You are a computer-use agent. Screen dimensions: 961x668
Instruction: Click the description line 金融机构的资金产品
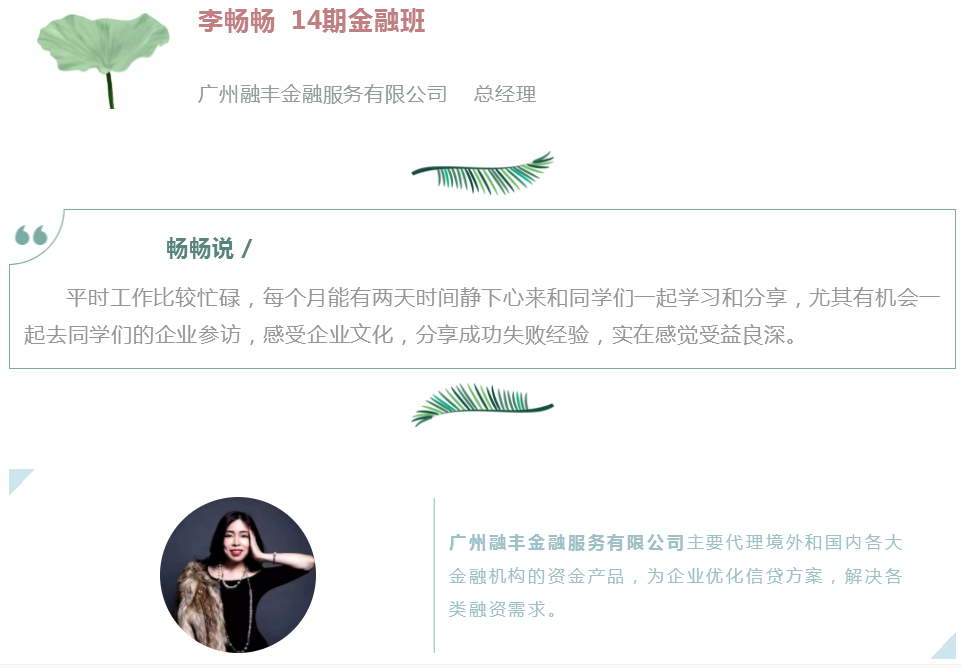[537, 576]
